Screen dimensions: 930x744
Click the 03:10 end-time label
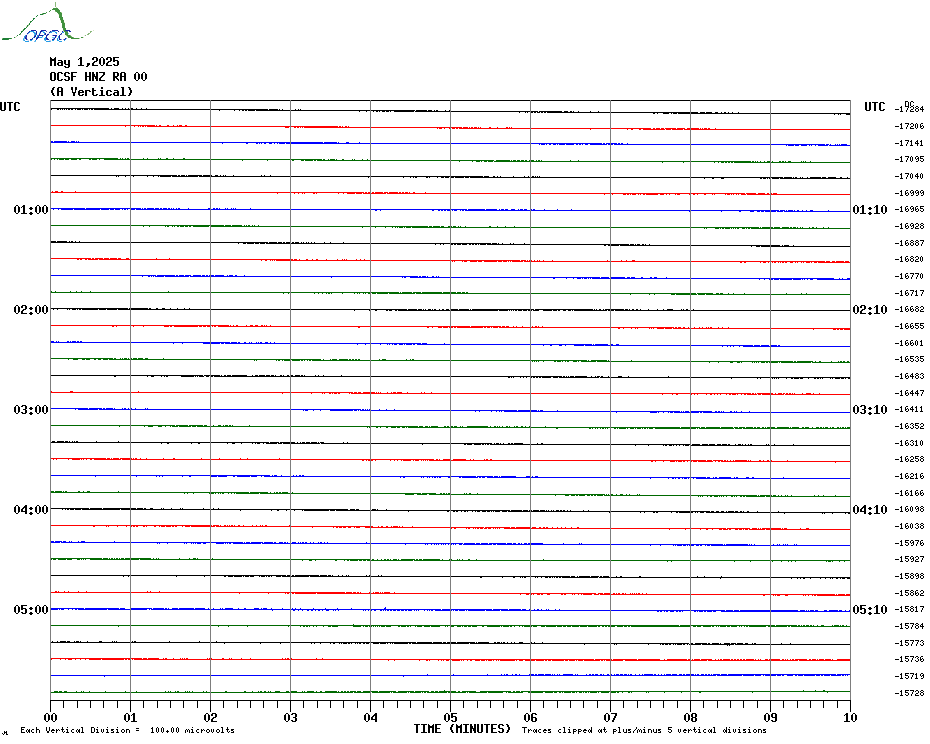870,409
